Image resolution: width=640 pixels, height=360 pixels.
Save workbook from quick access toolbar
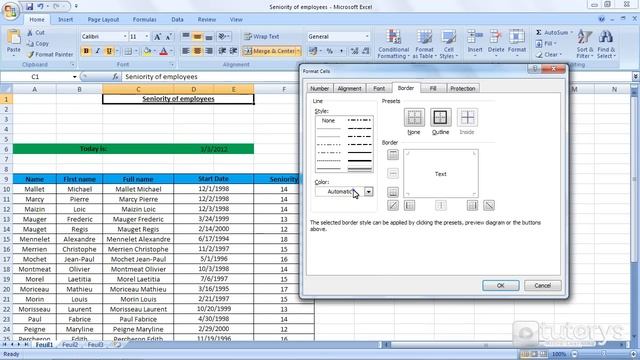pyautogui.click(x=29, y=7)
